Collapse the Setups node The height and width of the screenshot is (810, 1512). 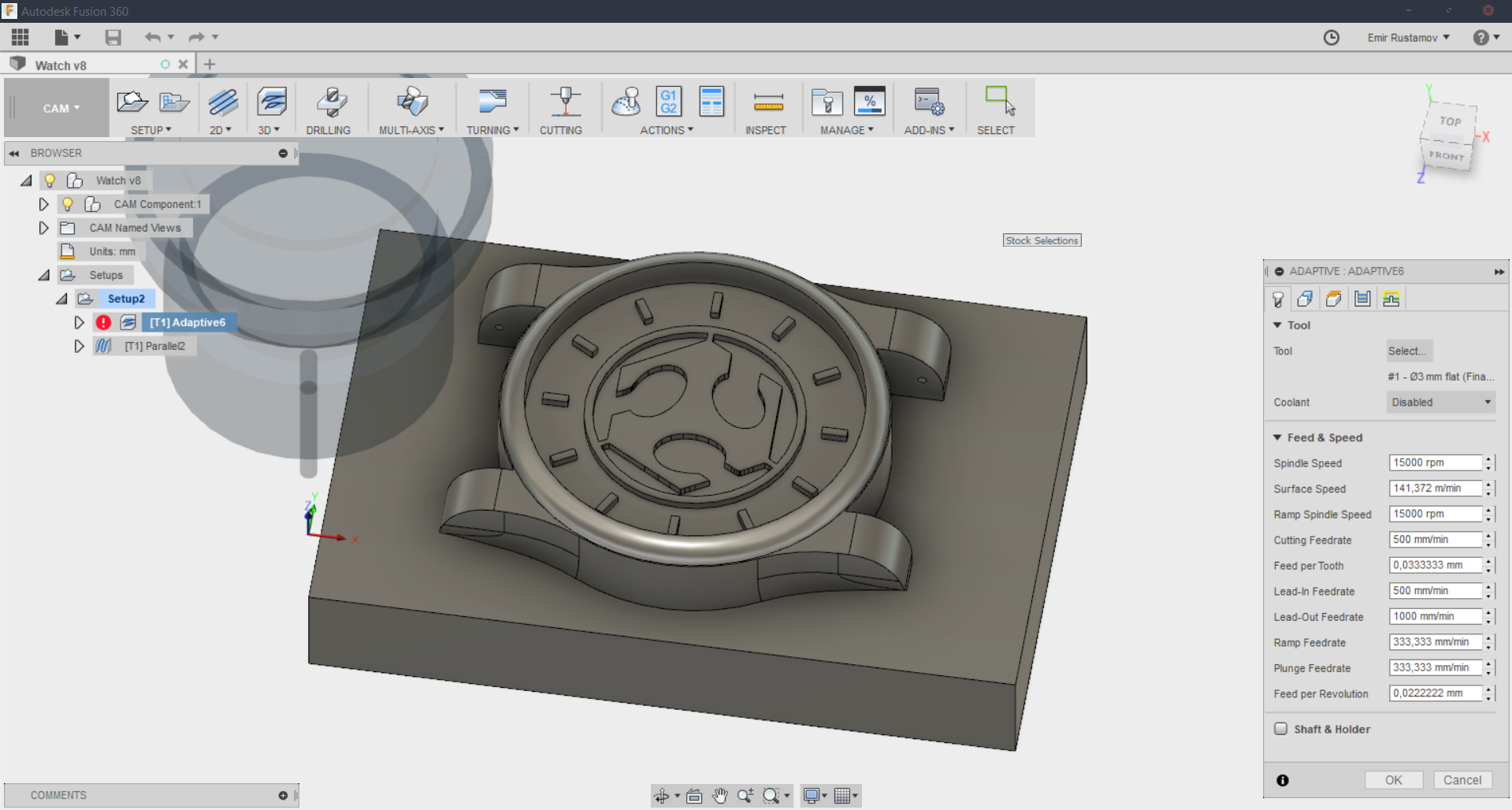[44, 275]
